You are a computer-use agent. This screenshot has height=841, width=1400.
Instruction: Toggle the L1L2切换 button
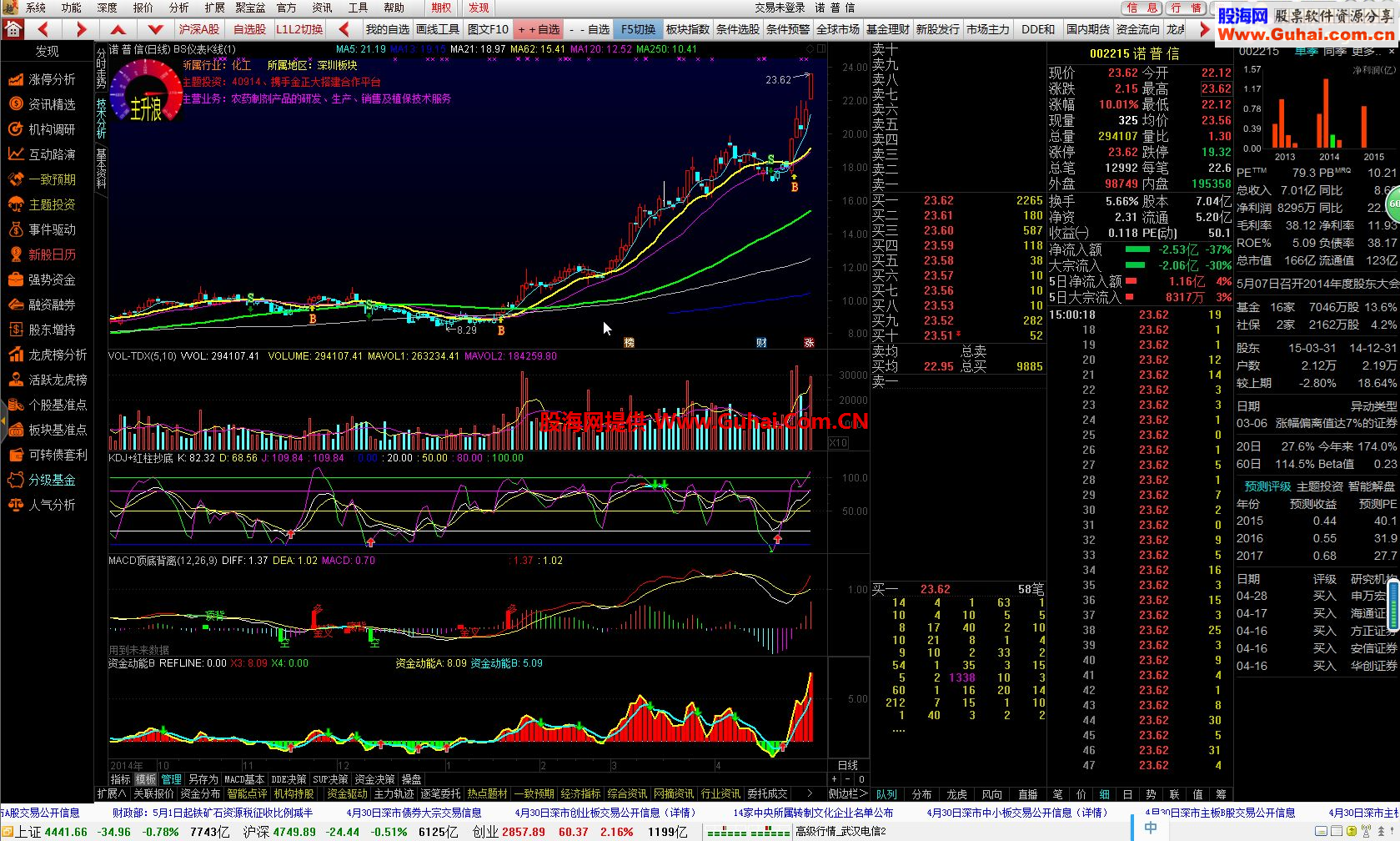coord(299,29)
